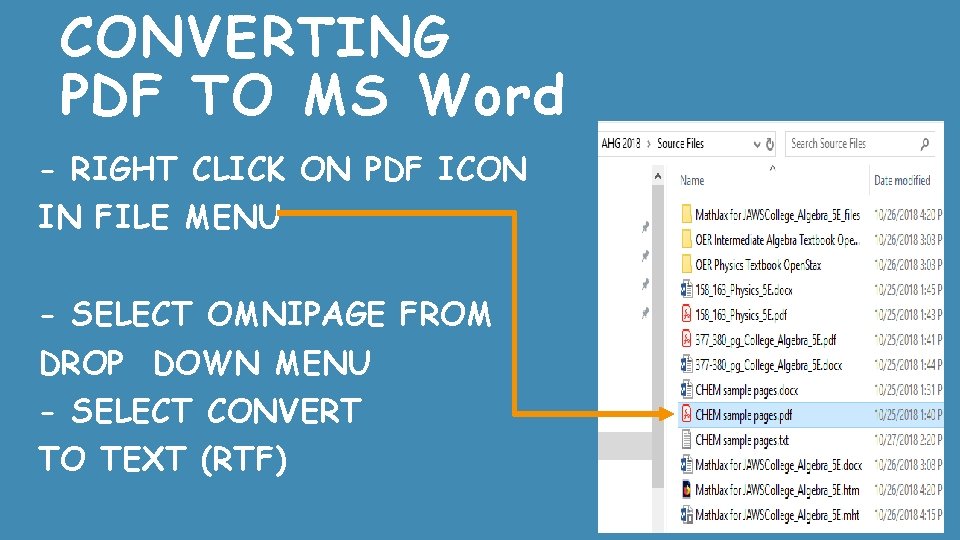Select file name 577-580_pg_College_Algebra_5E.docx
This screenshot has height=540, width=960.
tap(768, 365)
